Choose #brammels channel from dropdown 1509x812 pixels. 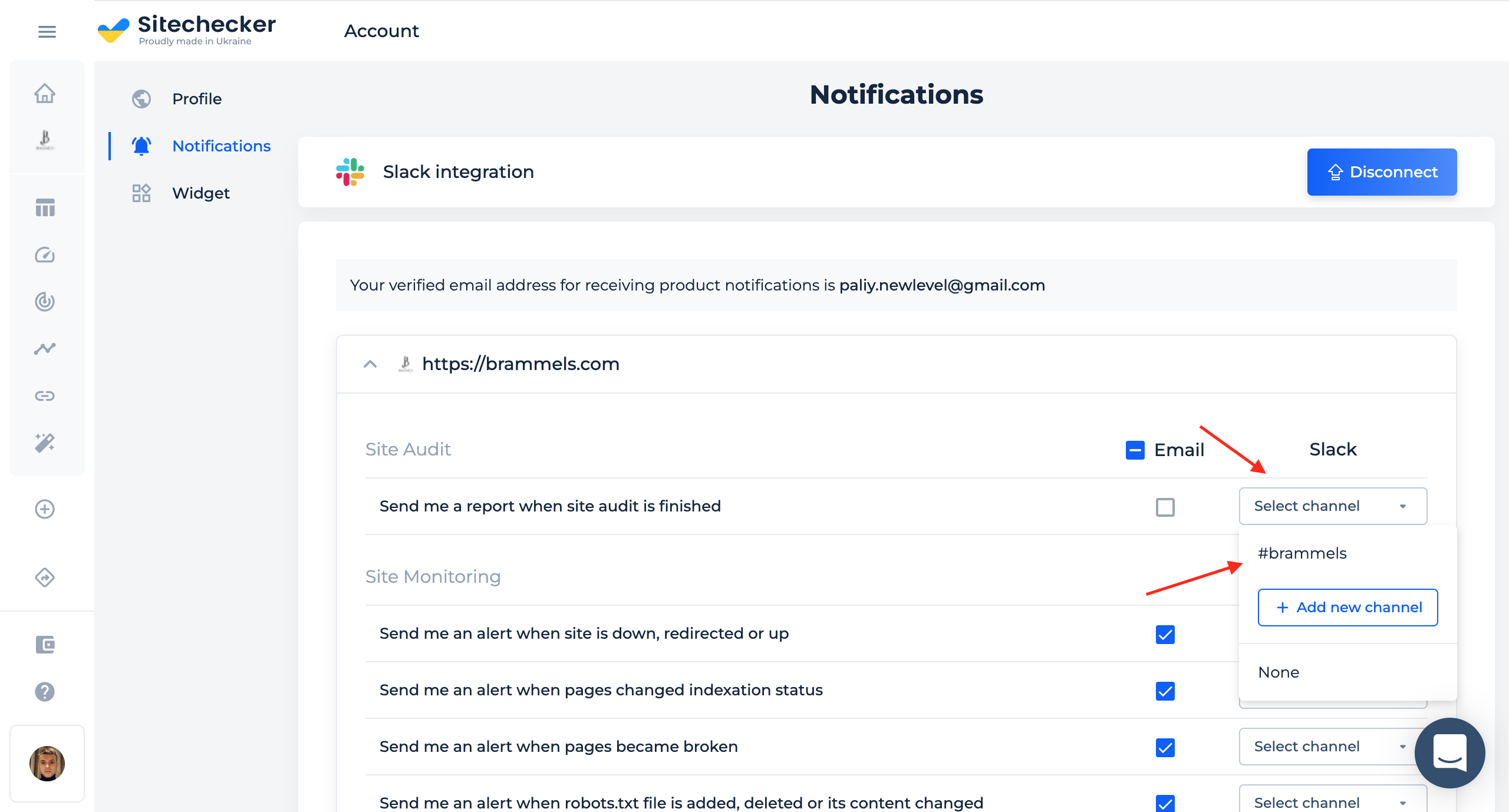coord(1347,553)
